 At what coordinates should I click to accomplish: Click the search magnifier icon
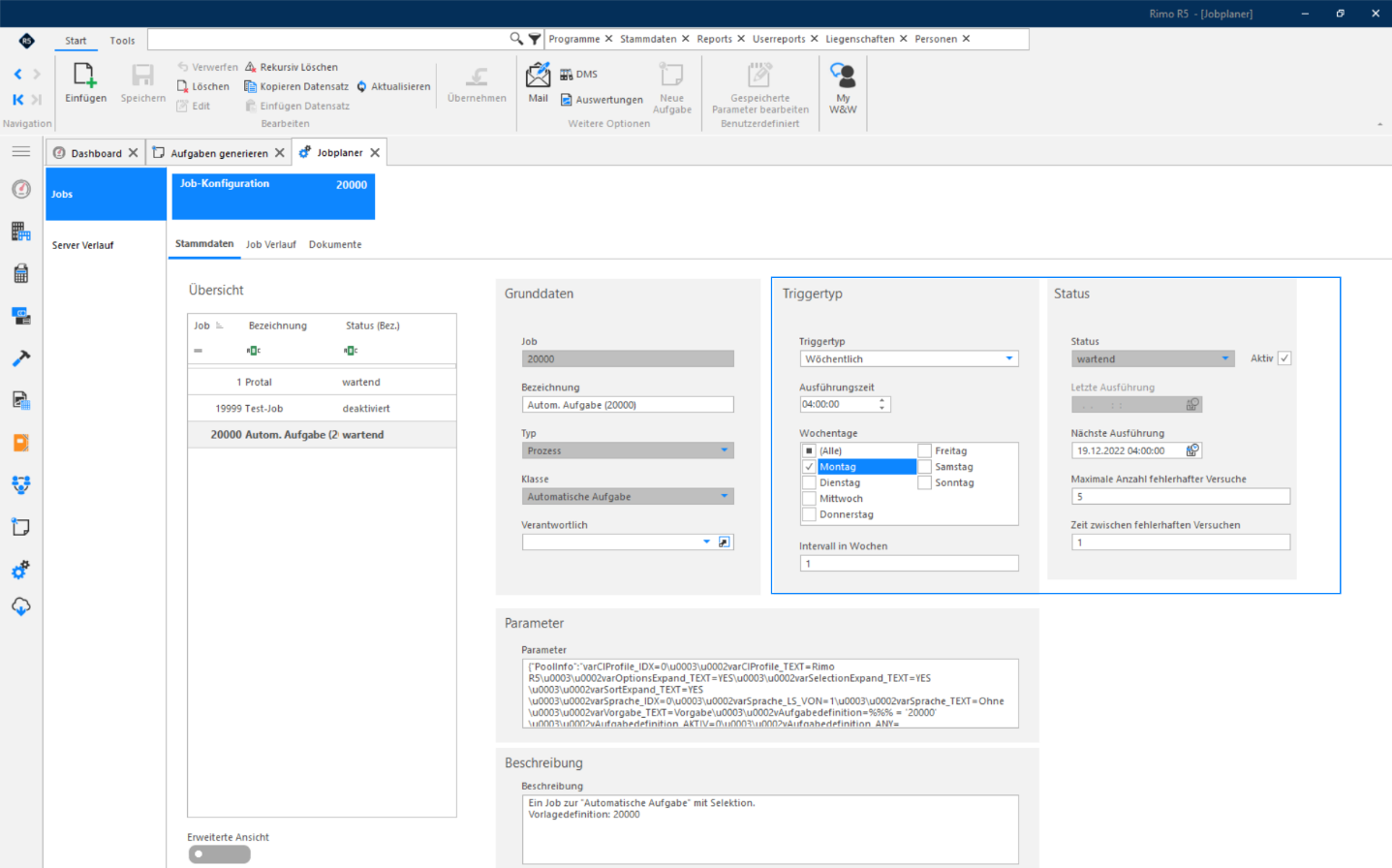[x=516, y=39]
